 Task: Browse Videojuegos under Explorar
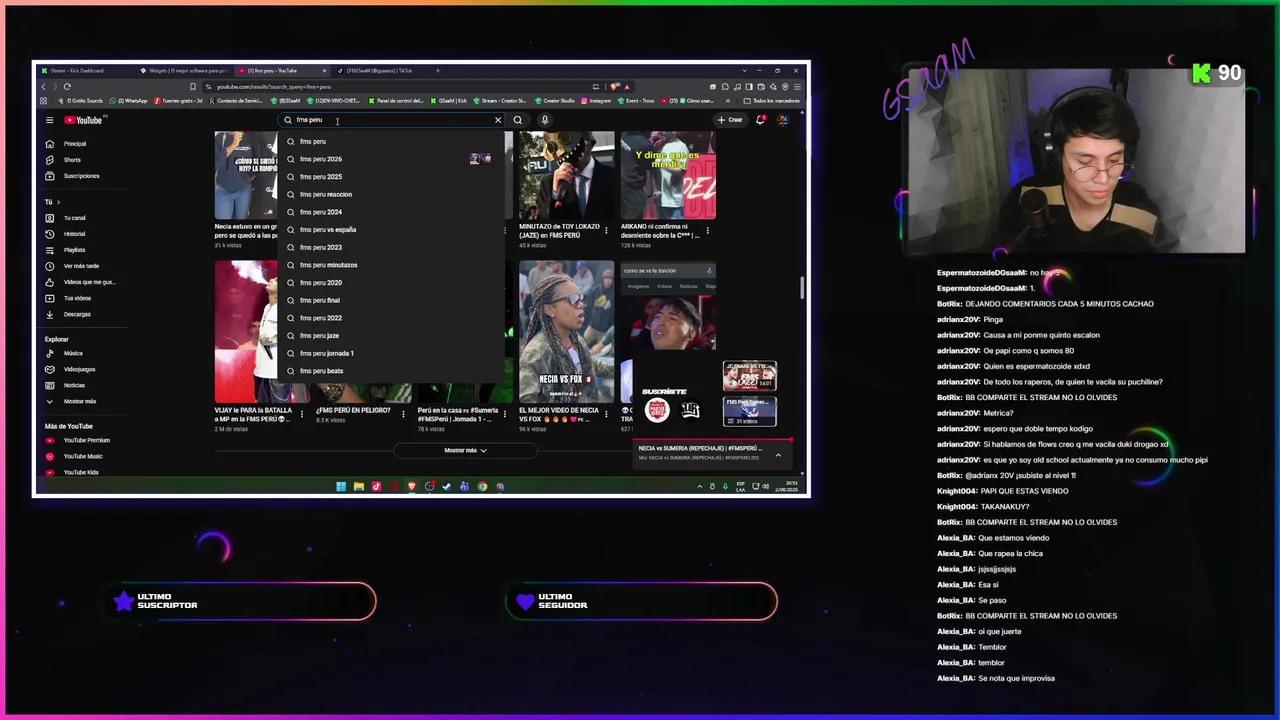[79, 369]
